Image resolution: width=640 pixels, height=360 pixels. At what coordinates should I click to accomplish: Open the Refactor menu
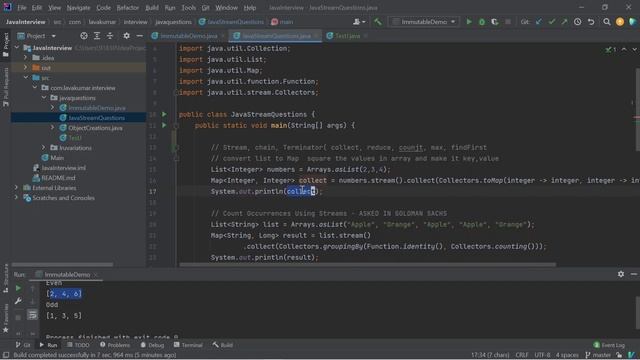pyautogui.click(x=128, y=8)
